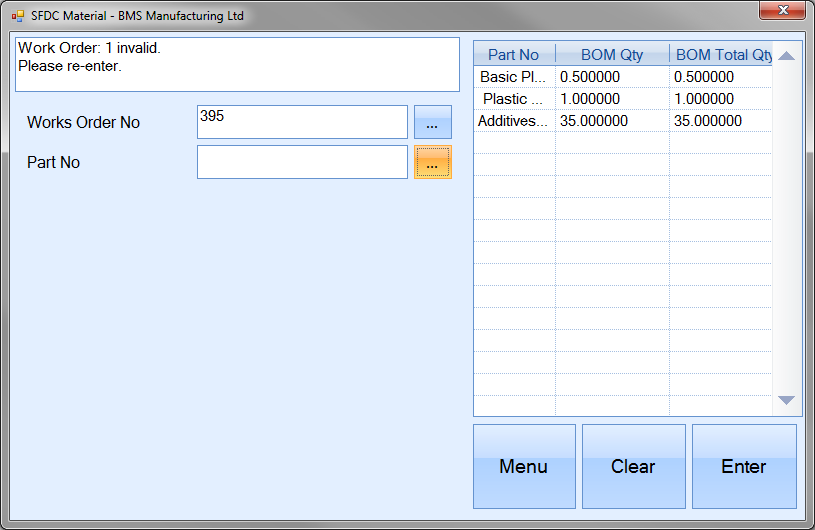Viewport: 815px width, 530px height.
Task: Click the Work Order invalid message box
Action: tap(237, 64)
